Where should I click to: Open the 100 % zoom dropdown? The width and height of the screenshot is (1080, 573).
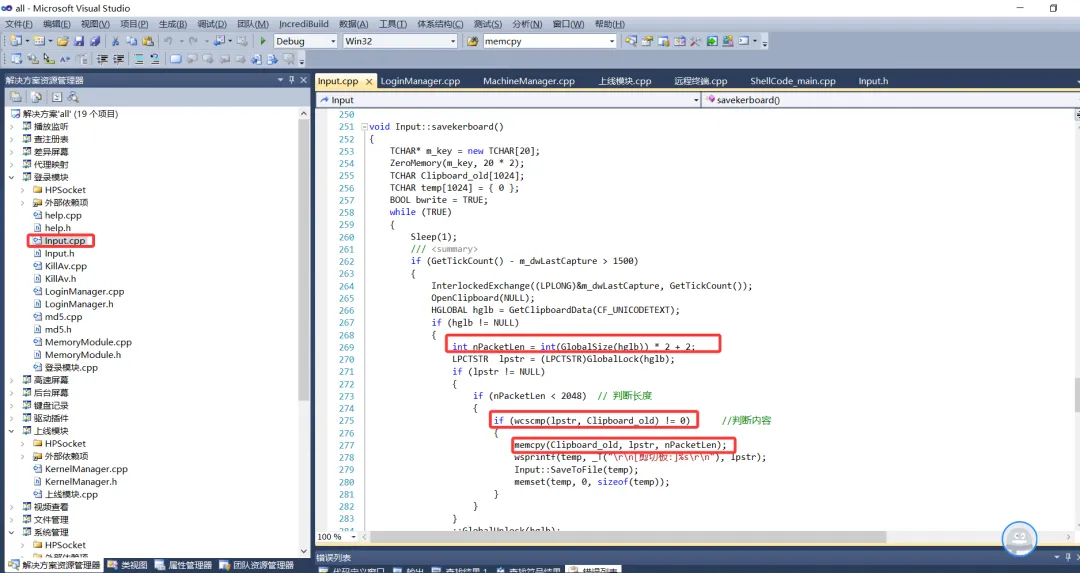353,536
